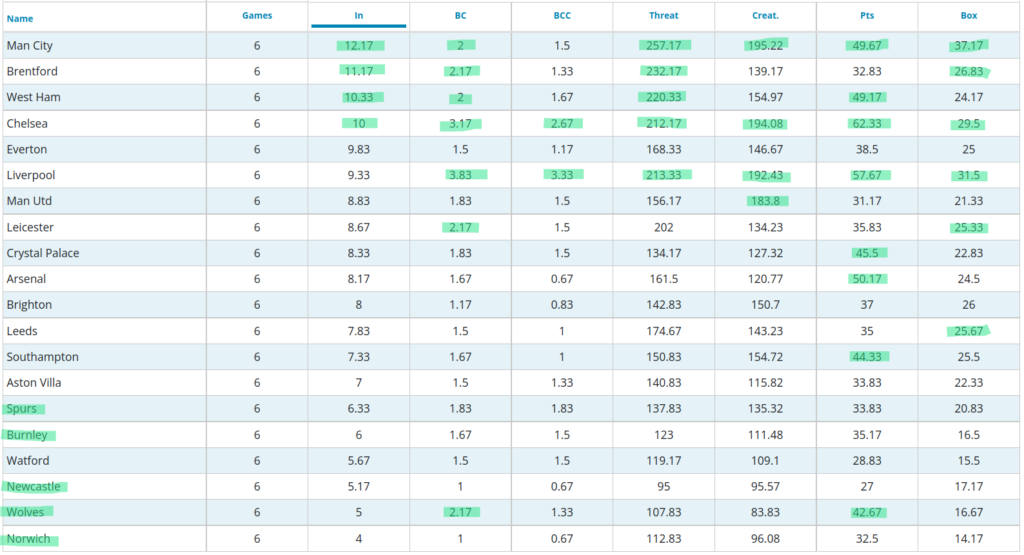This screenshot has height=555, width=1024.
Task: Select the Leeds team name
Action: [22, 331]
